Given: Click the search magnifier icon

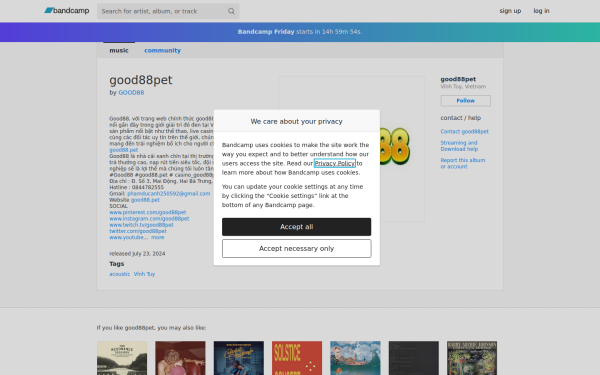Looking at the screenshot, I should coord(231,11).
